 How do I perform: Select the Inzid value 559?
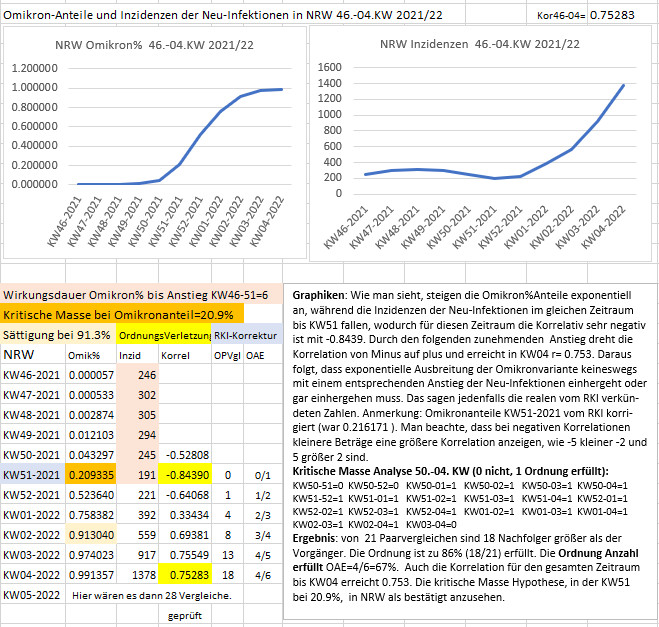tap(137, 535)
